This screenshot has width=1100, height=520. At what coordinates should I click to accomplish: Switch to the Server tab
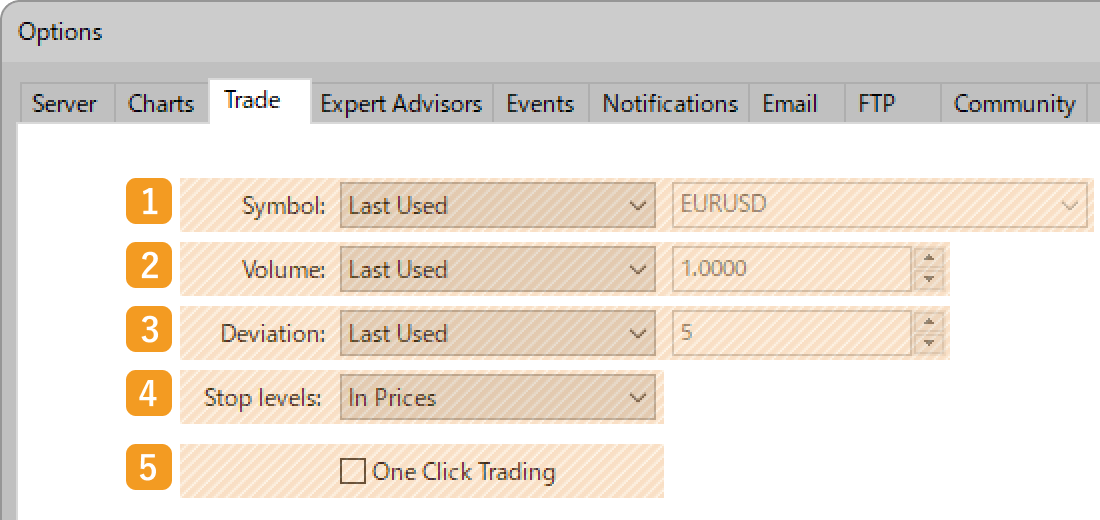coord(64,104)
